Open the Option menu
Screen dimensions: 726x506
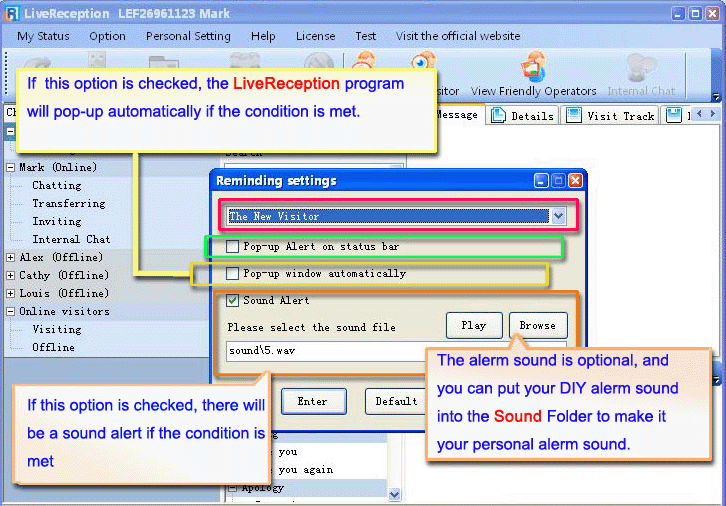107,36
